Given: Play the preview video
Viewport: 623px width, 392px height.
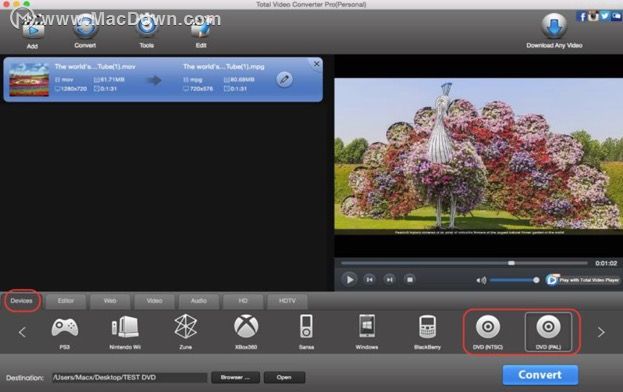Looking at the screenshot, I should [x=349, y=280].
